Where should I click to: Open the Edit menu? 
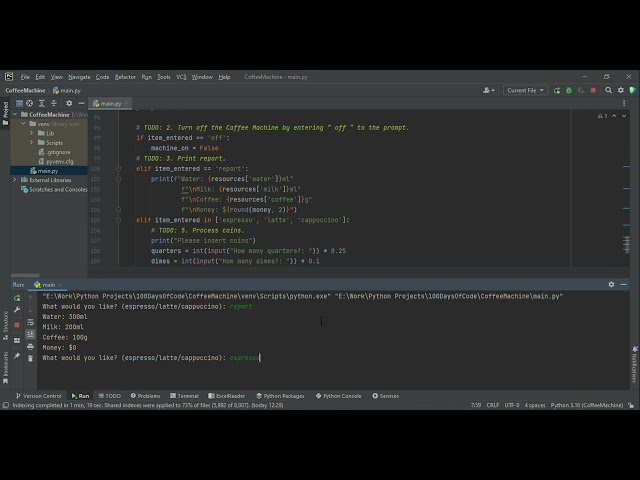[x=40, y=77]
